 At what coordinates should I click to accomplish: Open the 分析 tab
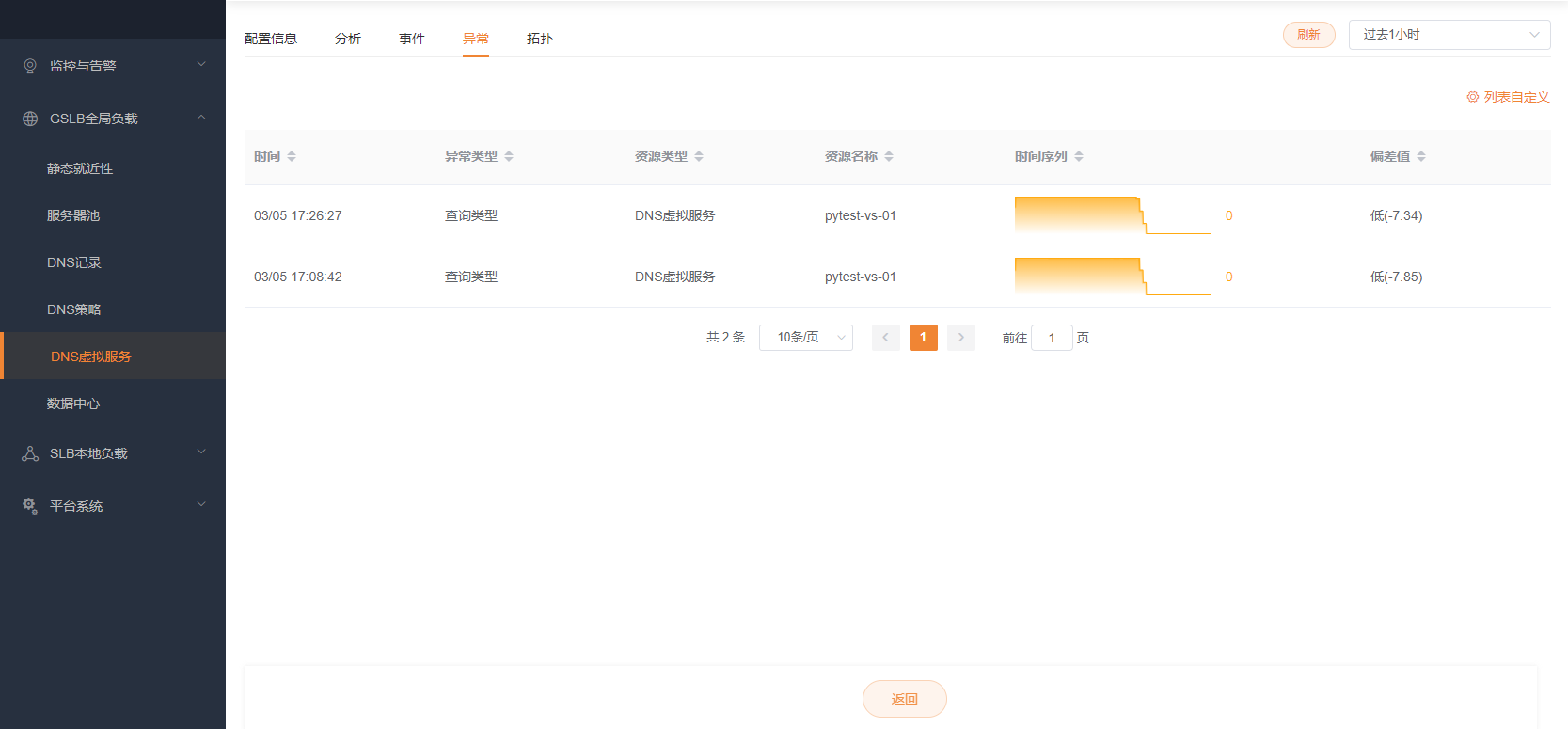pos(348,39)
